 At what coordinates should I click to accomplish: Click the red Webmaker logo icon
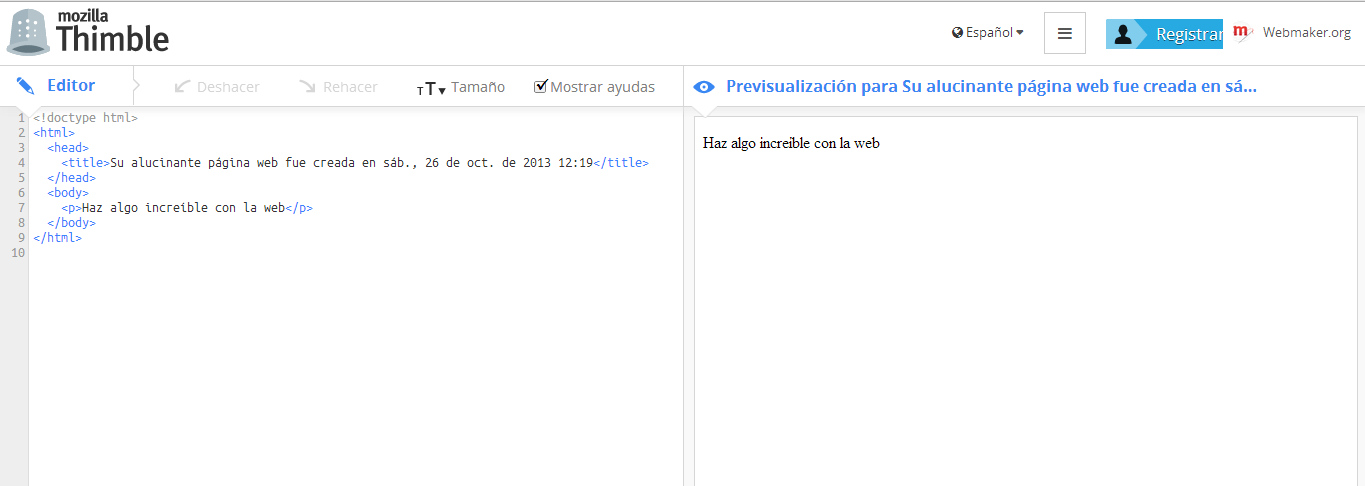pos(1242,33)
